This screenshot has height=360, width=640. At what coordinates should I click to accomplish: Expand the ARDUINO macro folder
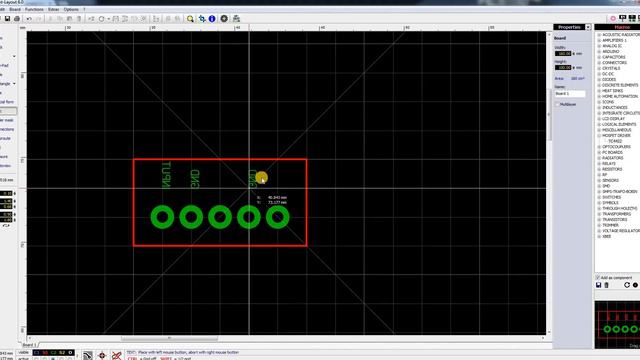(599, 52)
